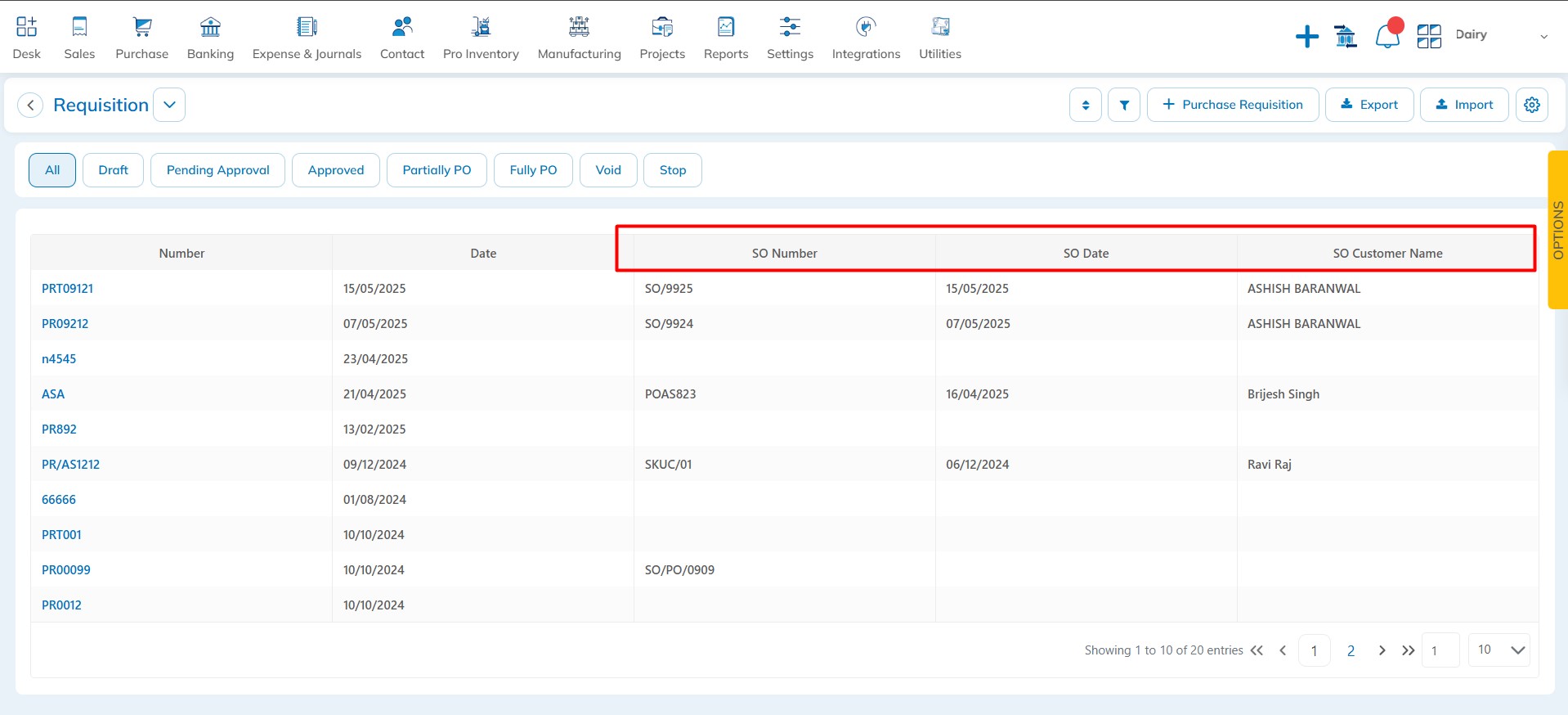This screenshot has height=715, width=1568.
Task: Open requisition PR892 link
Action: tap(59, 429)
